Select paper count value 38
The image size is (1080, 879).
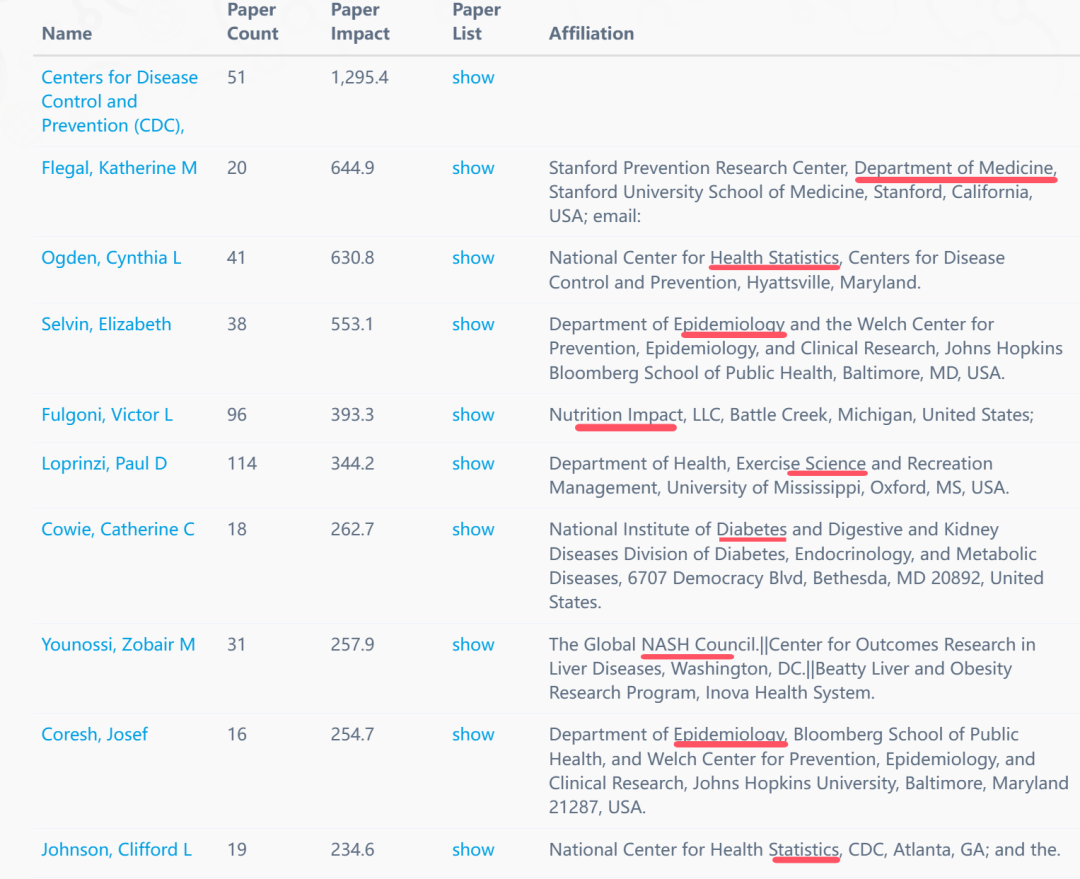tap(237, 324)
